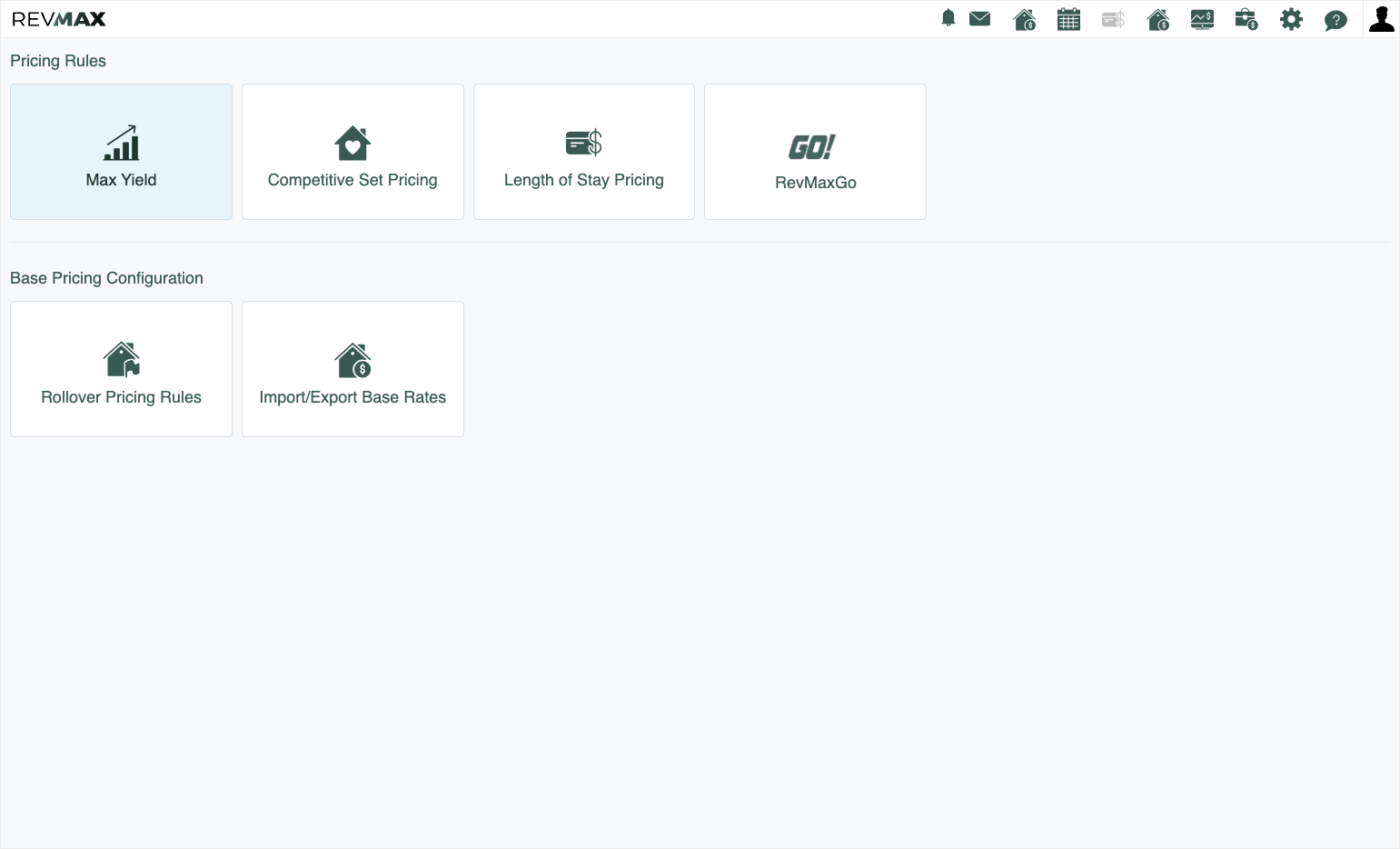Click the REVMAX logo
The height and width of the screenshot is (849, 1400).
pyautogui.click(x=59, y=19)
